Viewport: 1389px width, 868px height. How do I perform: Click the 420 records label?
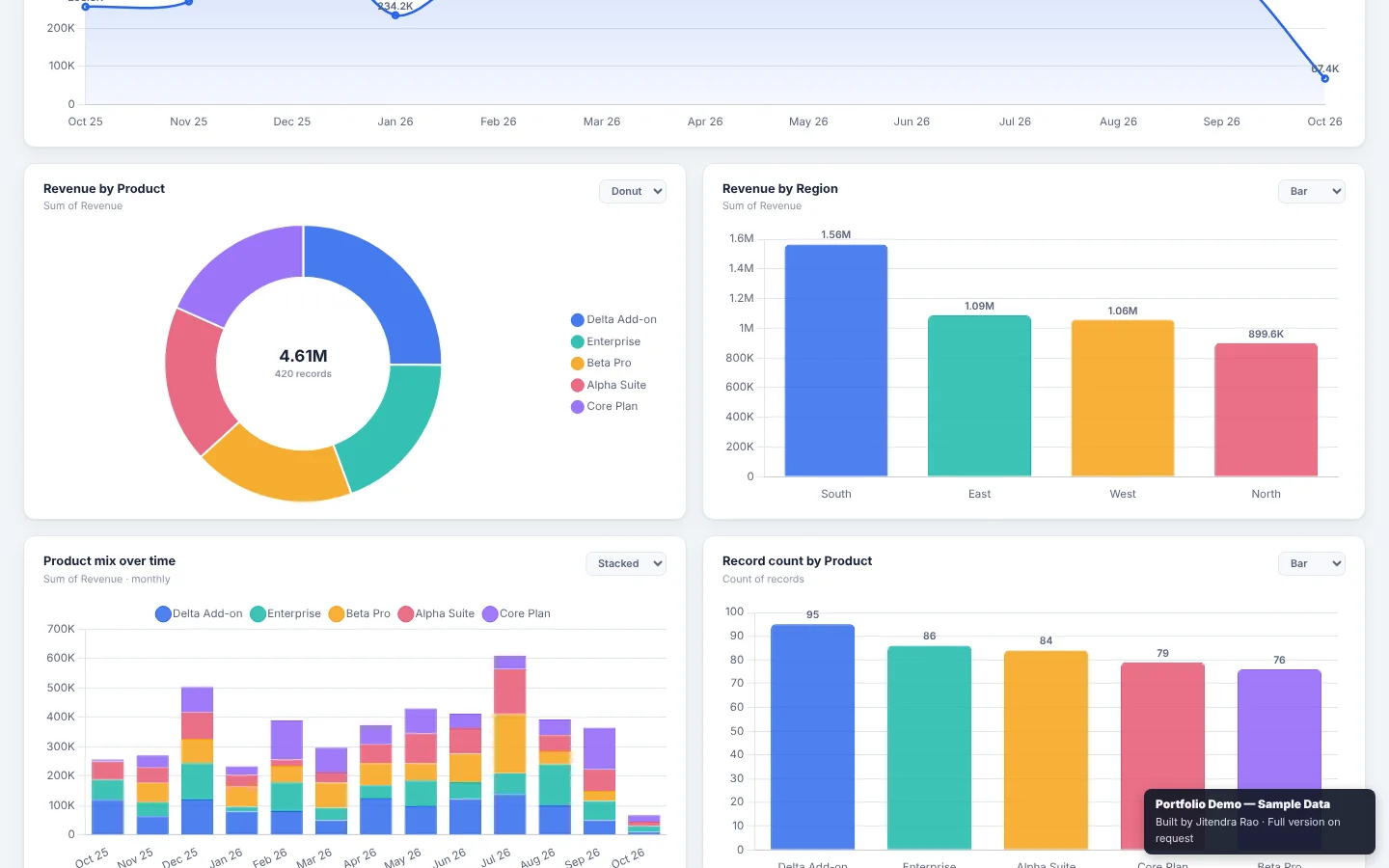(303, 374)
